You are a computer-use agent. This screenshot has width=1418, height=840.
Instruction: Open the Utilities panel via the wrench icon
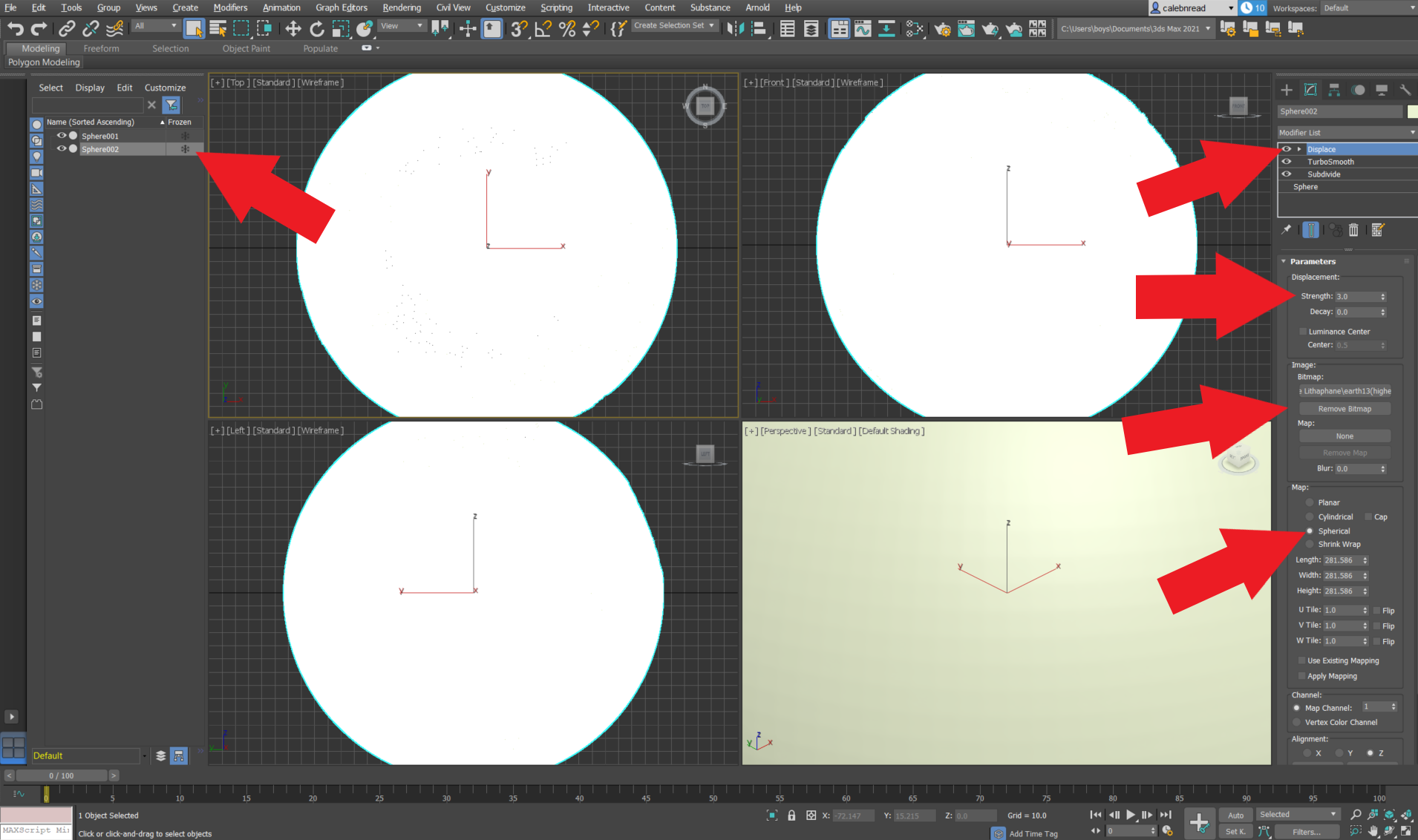1405,90
